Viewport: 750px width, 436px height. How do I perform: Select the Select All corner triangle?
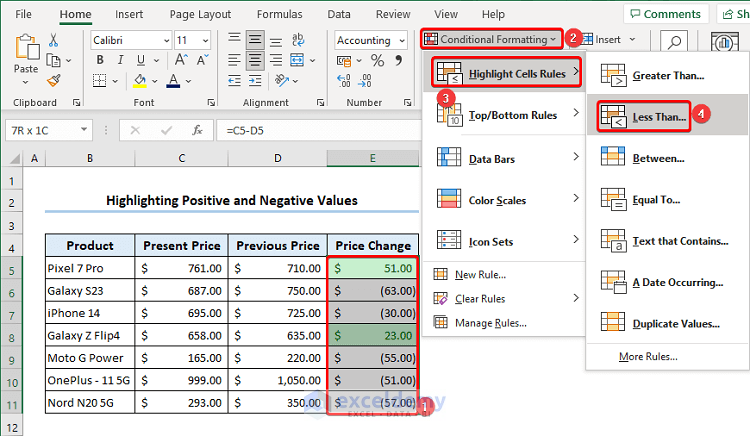[x=14, y=158]
